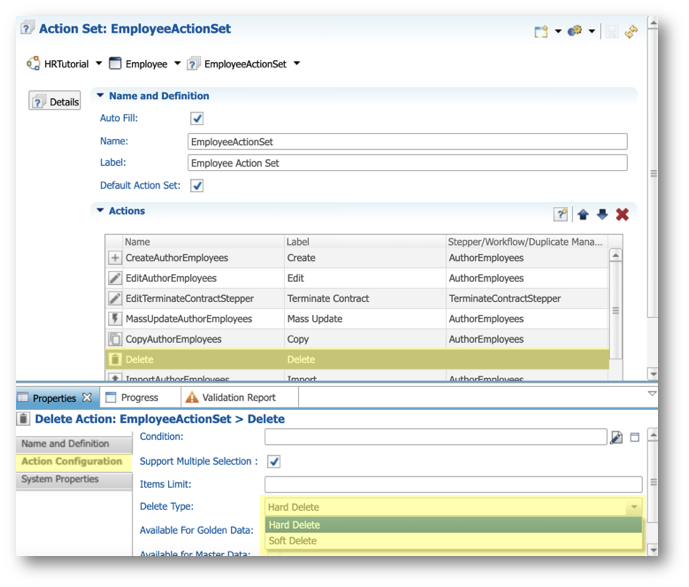The height and width of the screenshot is (587, 689).
Task: Click the lightning icon of MassUpdateAuthorEmployees row
Action: (x=115, y=319)
